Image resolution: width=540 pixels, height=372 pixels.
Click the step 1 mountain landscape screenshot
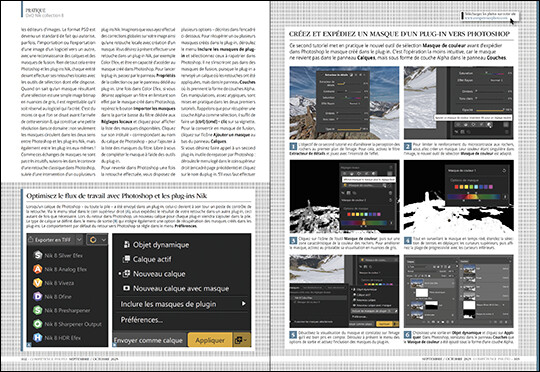tap(344, 103)
